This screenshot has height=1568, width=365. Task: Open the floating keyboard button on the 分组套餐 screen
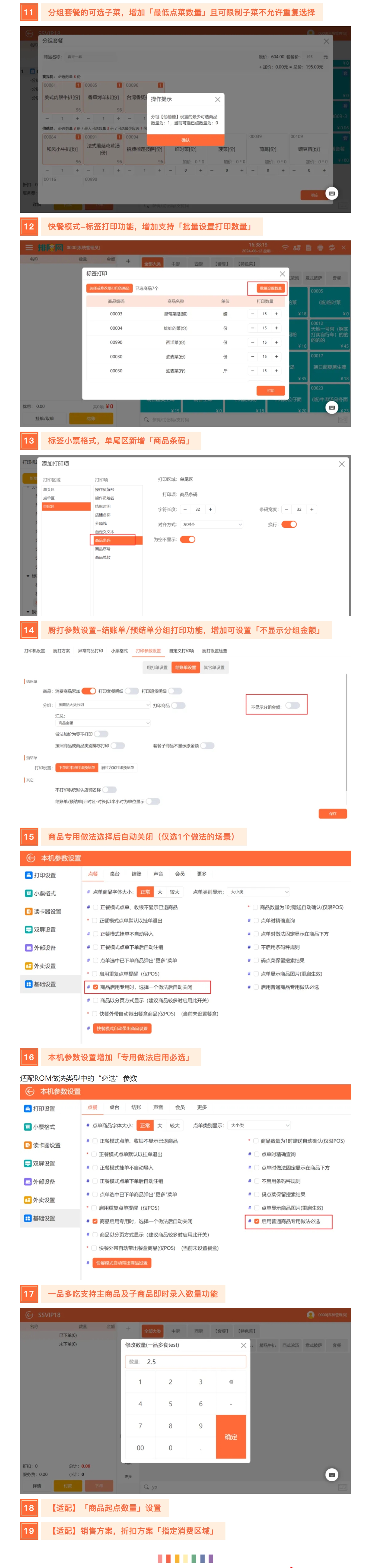point(331,193)
